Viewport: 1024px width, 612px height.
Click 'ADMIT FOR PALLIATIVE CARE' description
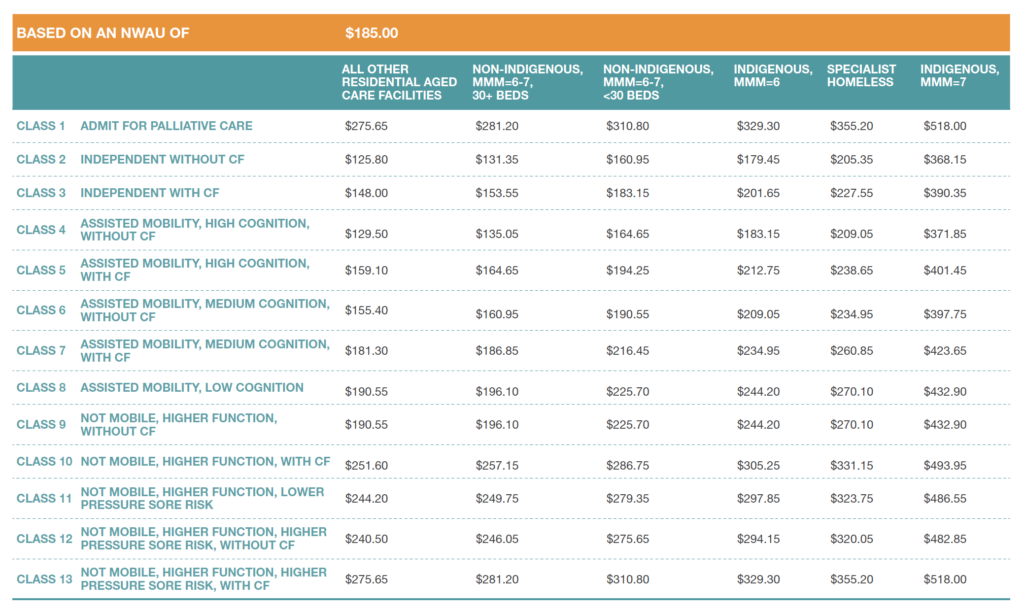pyautogui.click(x=167, y=126)
